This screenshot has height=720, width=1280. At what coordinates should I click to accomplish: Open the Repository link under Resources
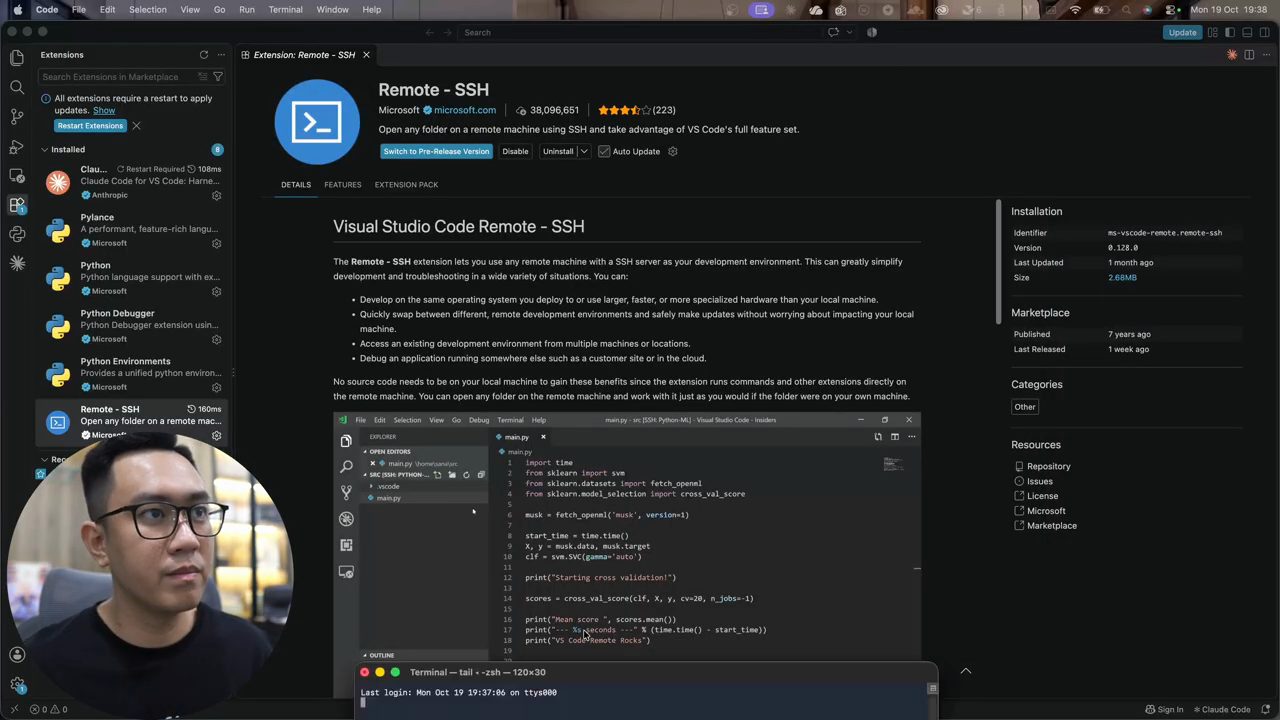1048,466
